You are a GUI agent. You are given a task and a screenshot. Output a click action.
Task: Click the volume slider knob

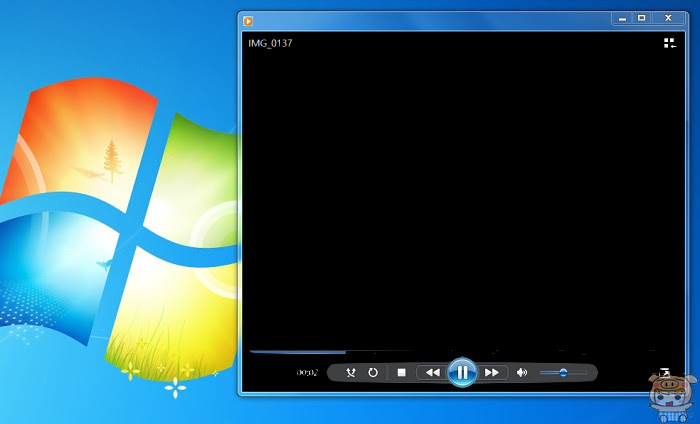[563, 372]
